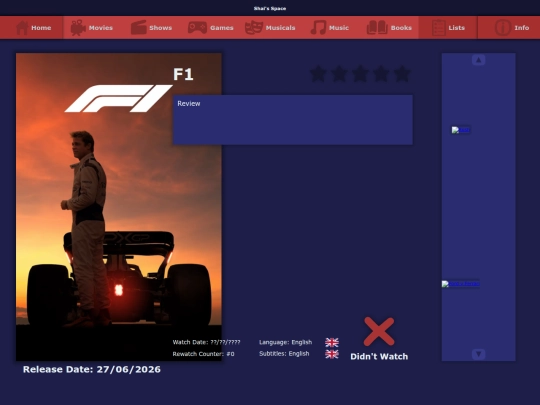540x405 pixels.
Task: Open the Music note section
Action: coord(330,28)
